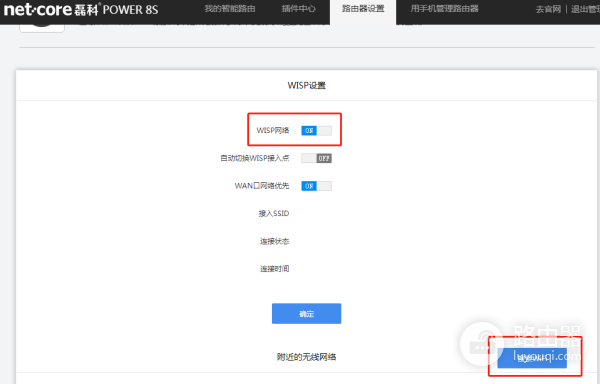This screenshot has height=384, width=600.
Task: Click the WISP设置 panel heading
Action: coord(307,85)
